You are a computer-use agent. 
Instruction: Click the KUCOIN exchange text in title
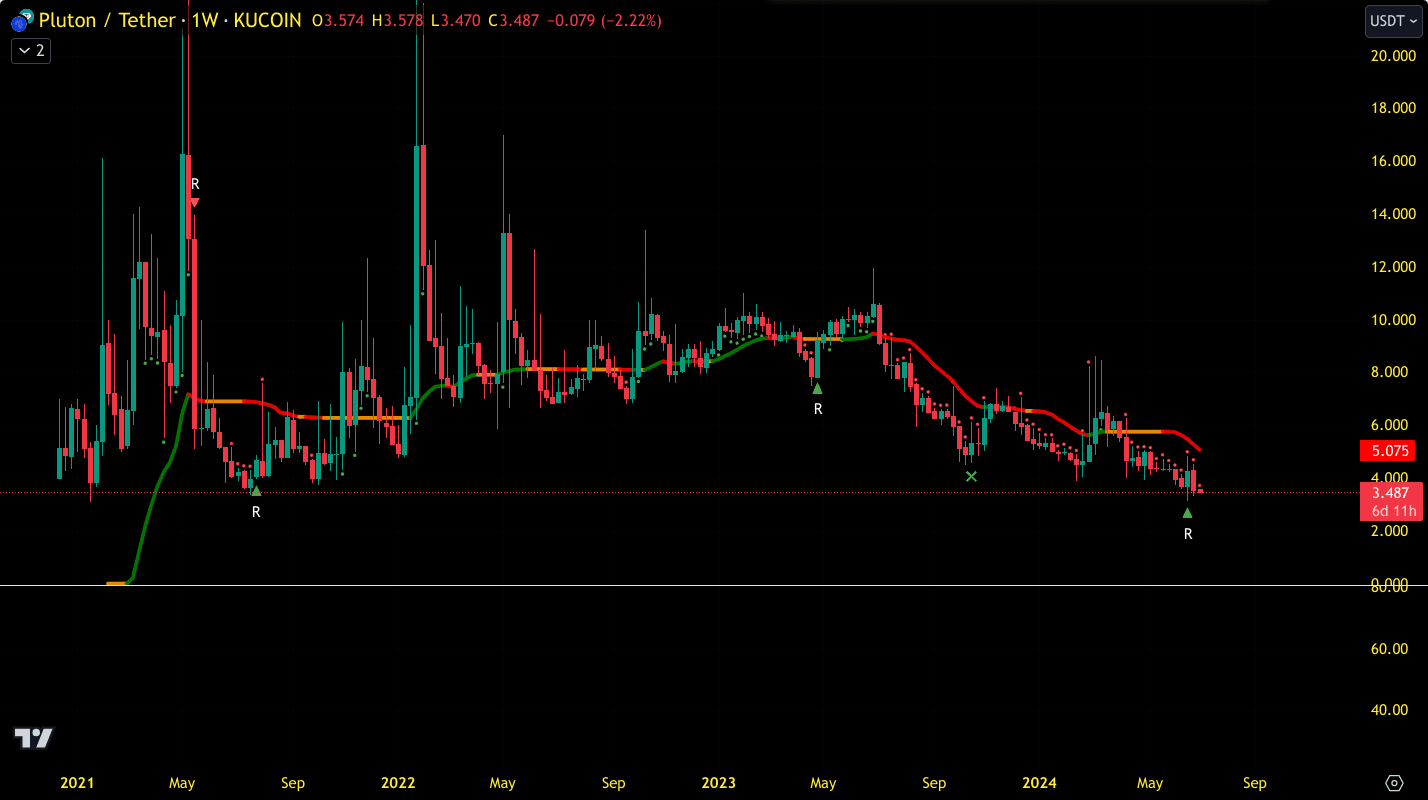pyautogui.click(x=267, y=20)
